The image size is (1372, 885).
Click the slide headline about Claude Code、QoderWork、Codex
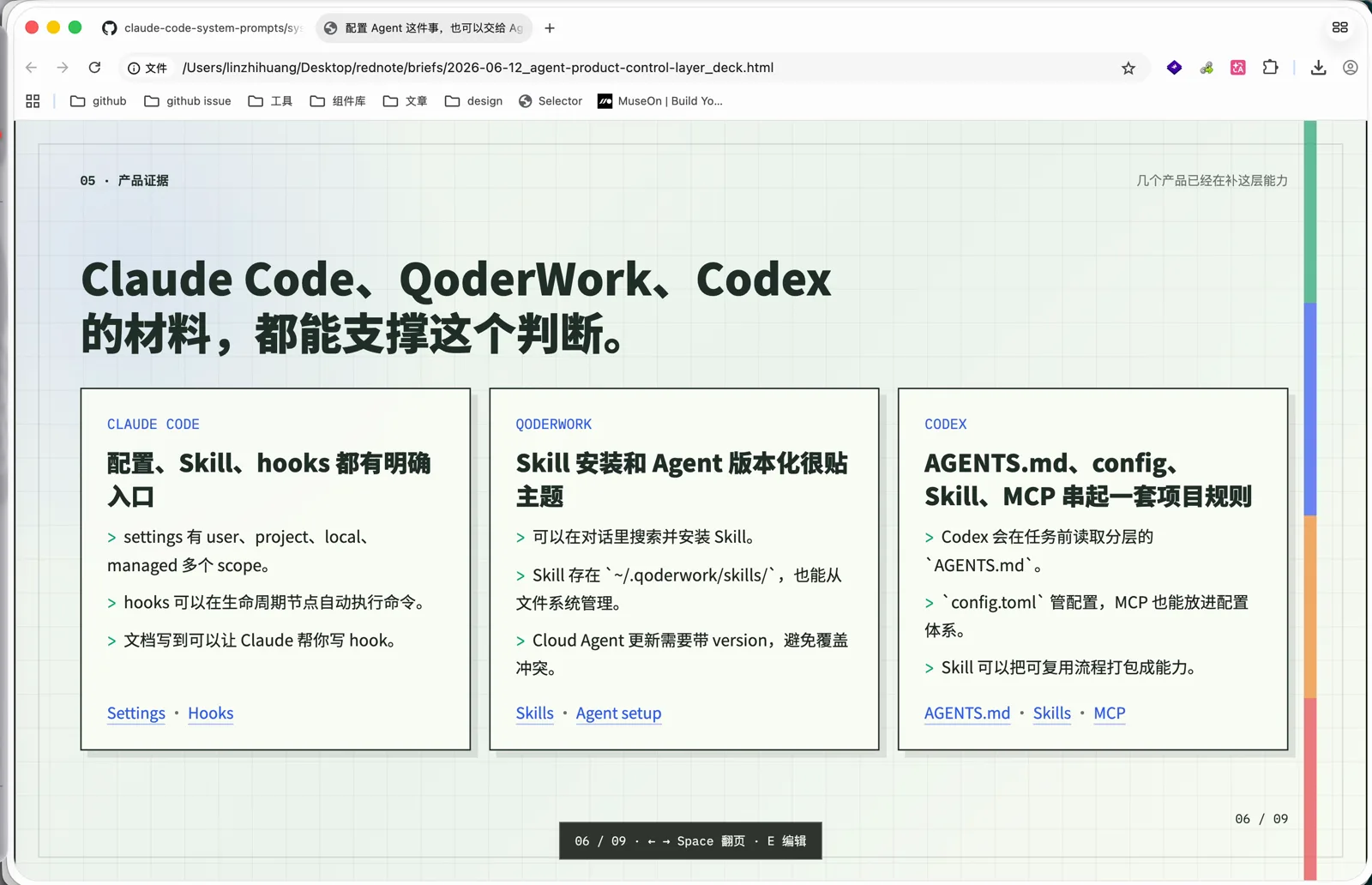pyautogui.click(x=456, y=306)
